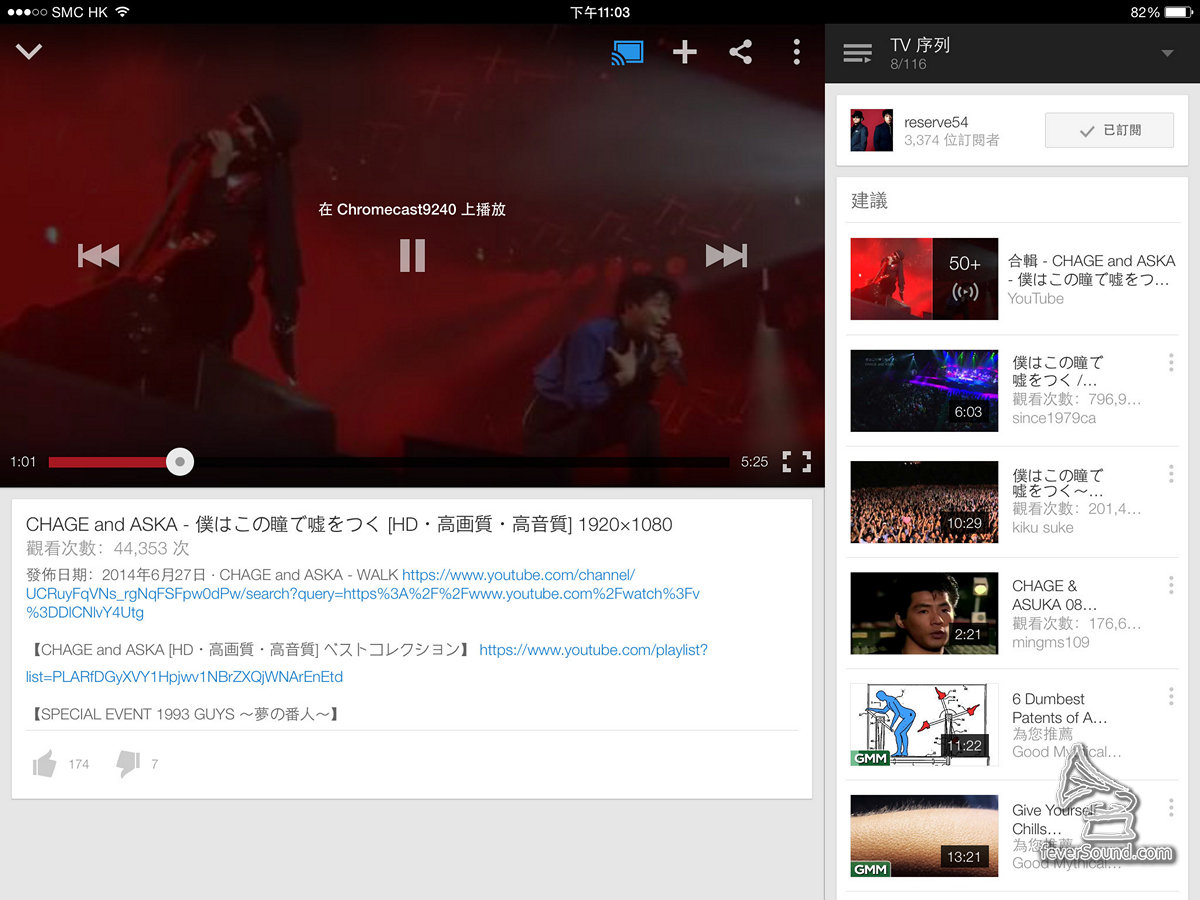This screenshot has width=1200, height=900.
Task: Open the TV queue list icon
Action: point(857,54)
